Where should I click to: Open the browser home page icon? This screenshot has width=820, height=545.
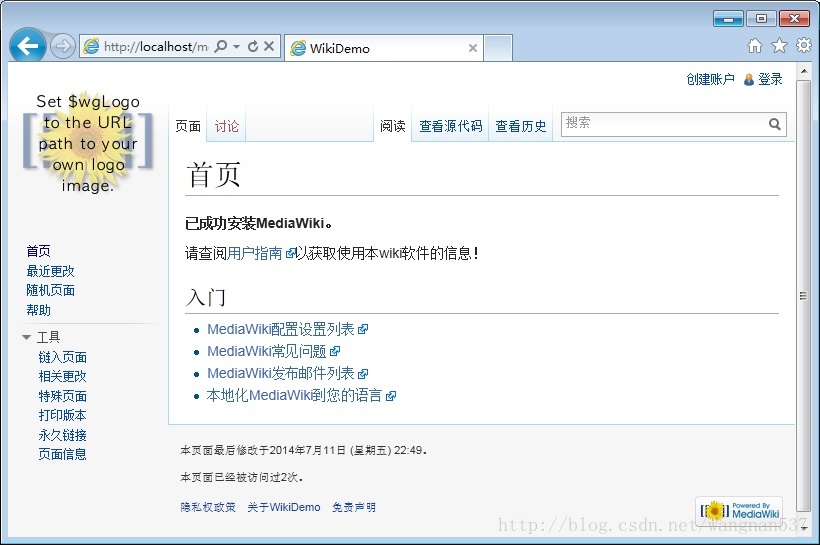click(x=755, y=46)
